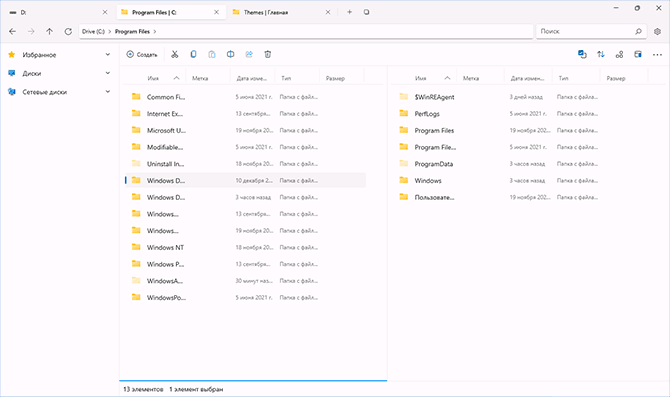Click the Cut scissors icon
The height and width of the screenshot is (397, 670).
click(174, 54)
